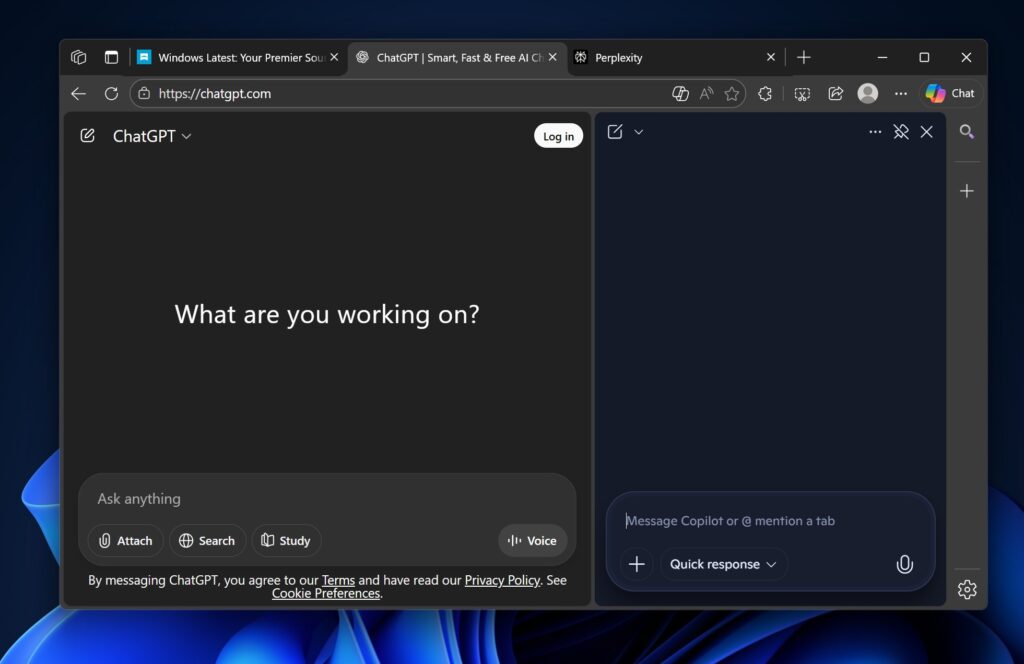Screen dimensions: 1024x664
Task: Activate Copilot microphone input
Action: click(904, 564)
